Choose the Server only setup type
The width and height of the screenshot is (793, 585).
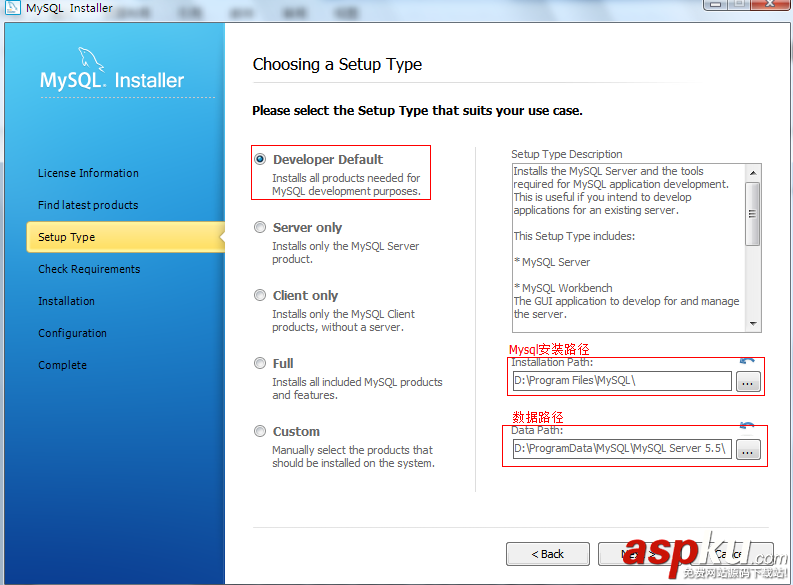coord(260,228)
